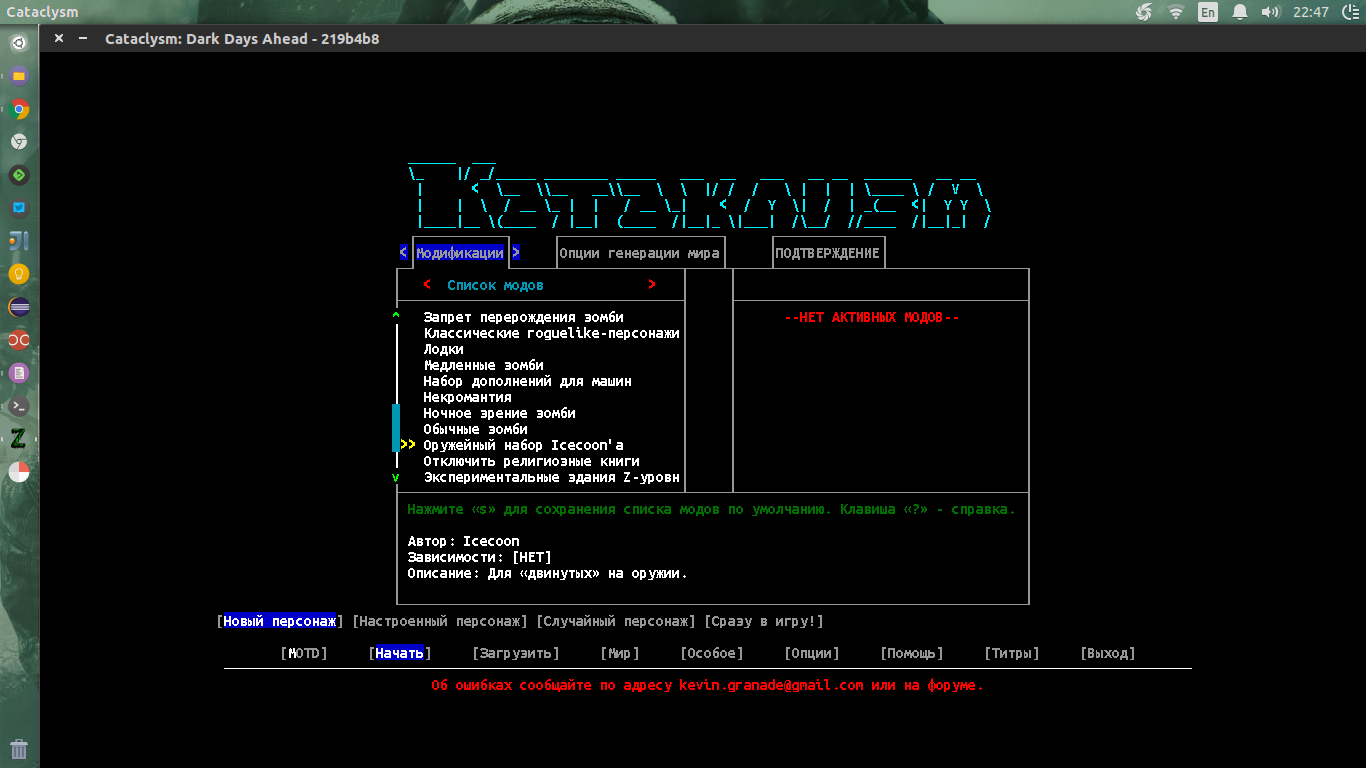Screen dimensions: 1366x768
Task: Select Отключить религиозные книги mod
Action: [532, 461]
